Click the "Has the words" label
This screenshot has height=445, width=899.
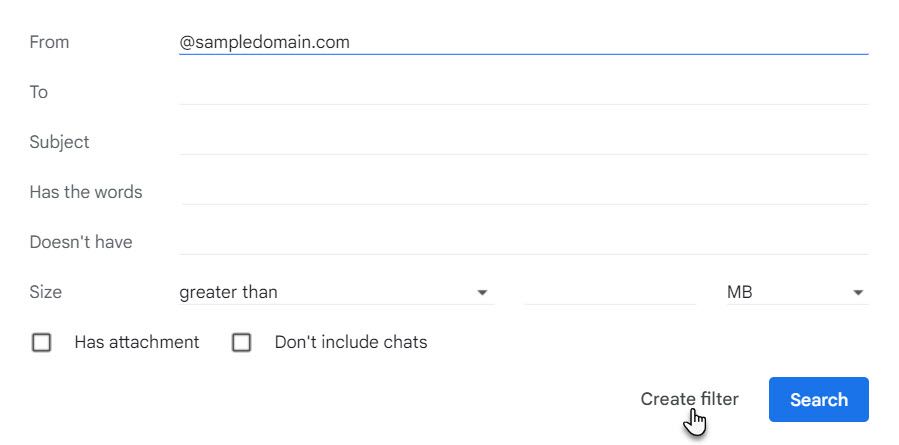pyautogui.click(x=86, y=192)
